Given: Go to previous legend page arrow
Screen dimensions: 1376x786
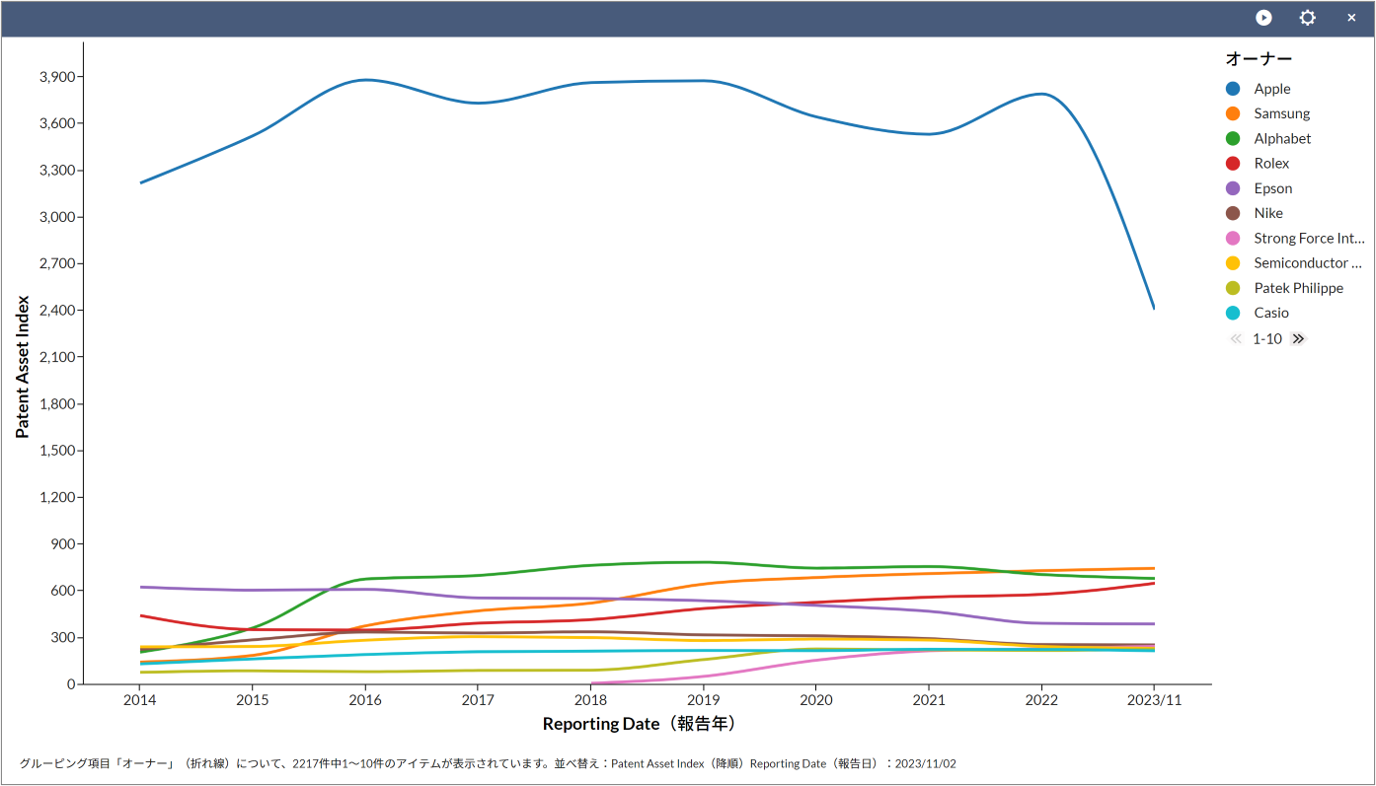Looking at the screenshot, I should [1236, 339].
